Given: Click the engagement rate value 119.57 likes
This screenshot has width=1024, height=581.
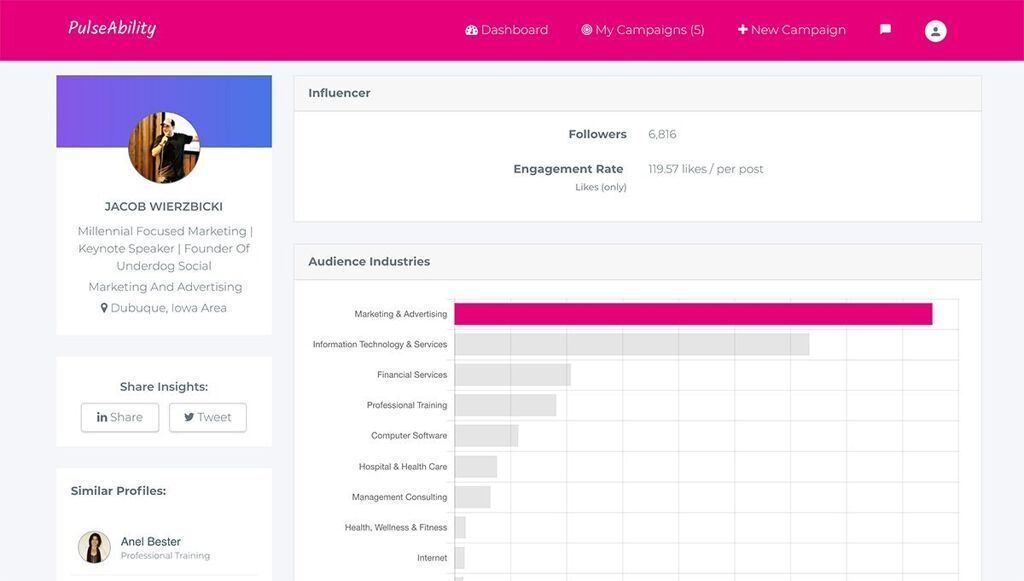Looking at the screenshot, I should [x=705, y=169].
